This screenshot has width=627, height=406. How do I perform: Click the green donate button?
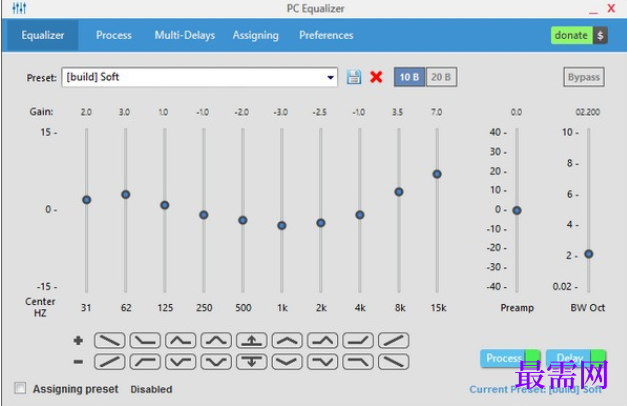coord(571,36)
